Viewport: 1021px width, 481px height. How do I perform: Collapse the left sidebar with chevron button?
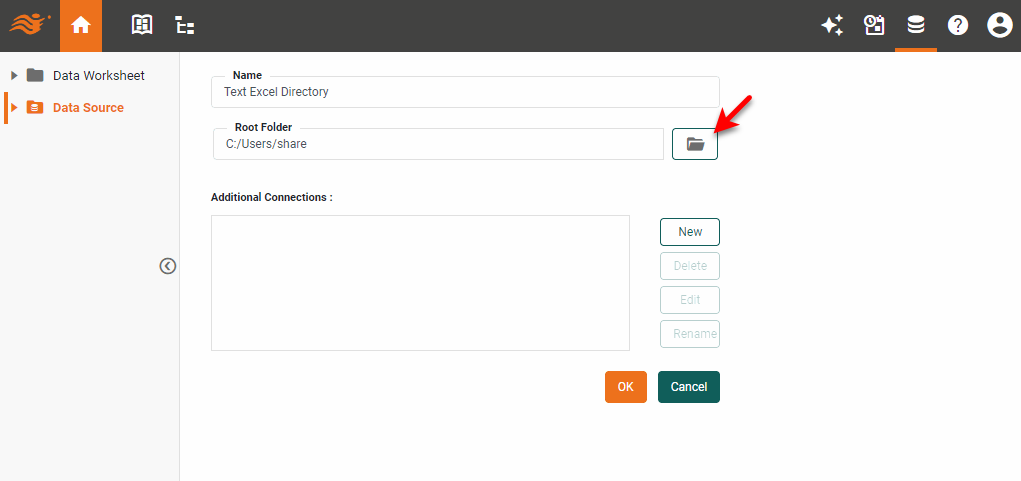[x=168, y=266]
